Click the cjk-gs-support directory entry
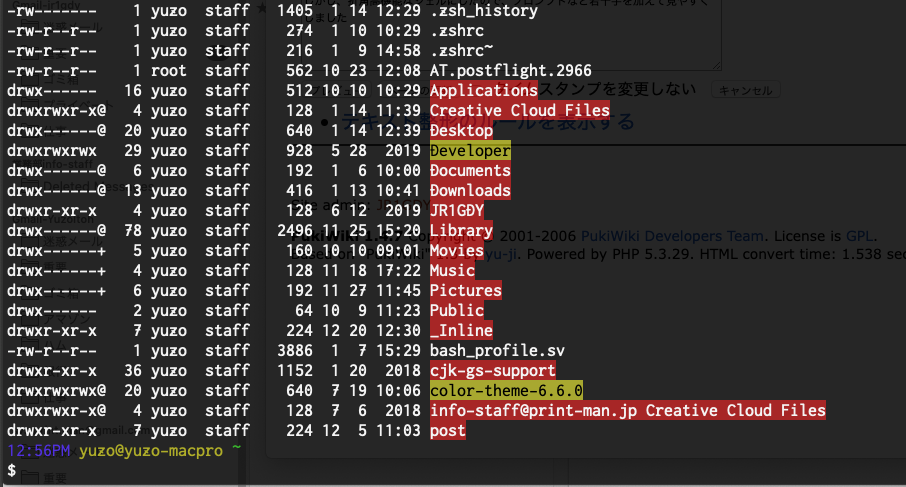Image resolution: width=906 pixels, height=487 pixels. tap(492, 371)
